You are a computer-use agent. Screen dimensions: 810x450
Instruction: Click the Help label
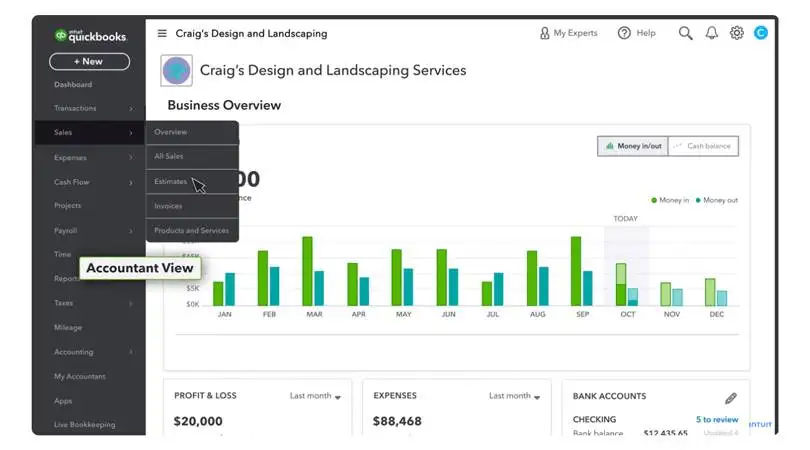click(x=646, y=33)
